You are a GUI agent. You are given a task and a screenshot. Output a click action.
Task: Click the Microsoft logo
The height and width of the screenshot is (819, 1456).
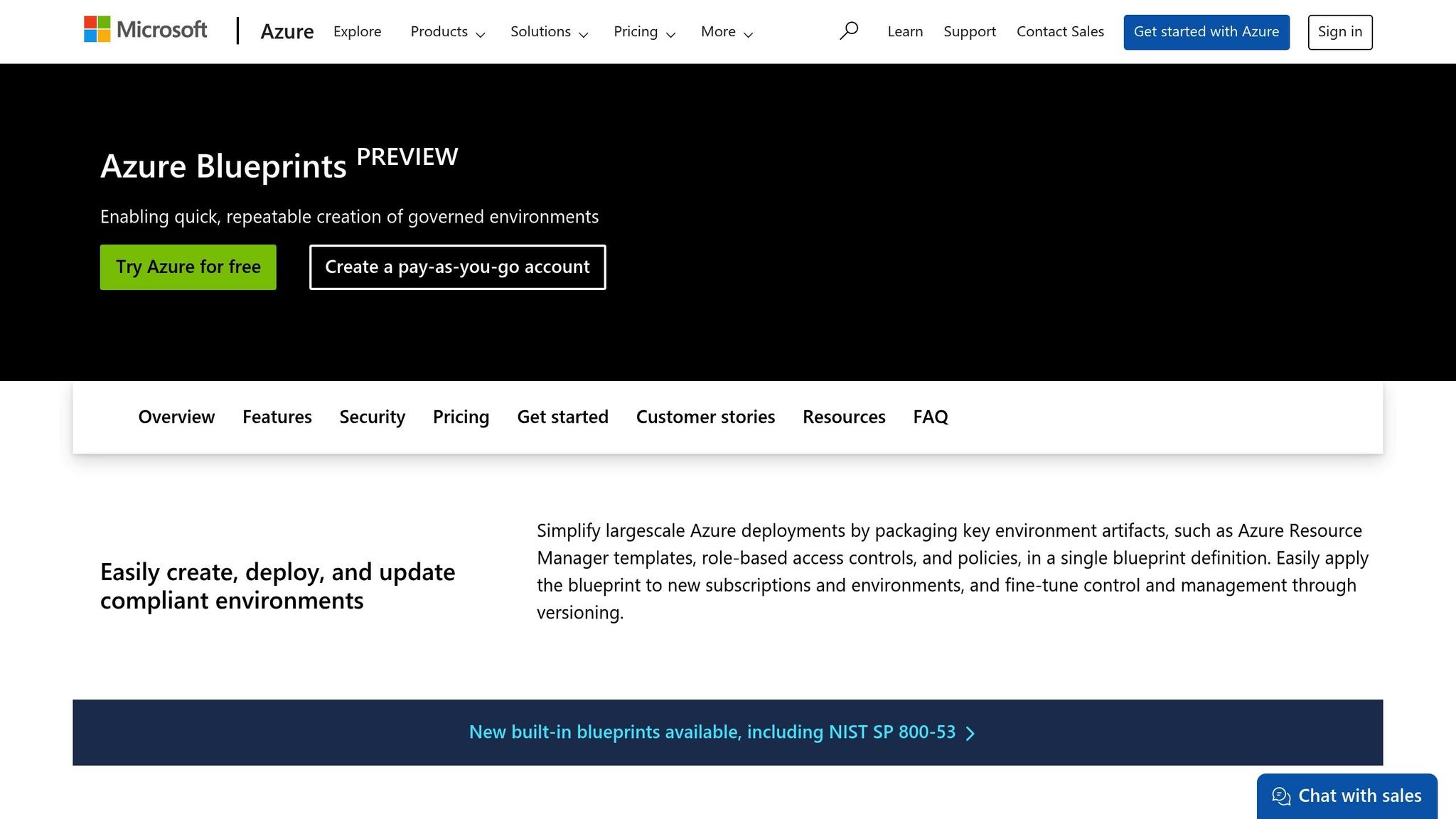(x=145, y=30)
